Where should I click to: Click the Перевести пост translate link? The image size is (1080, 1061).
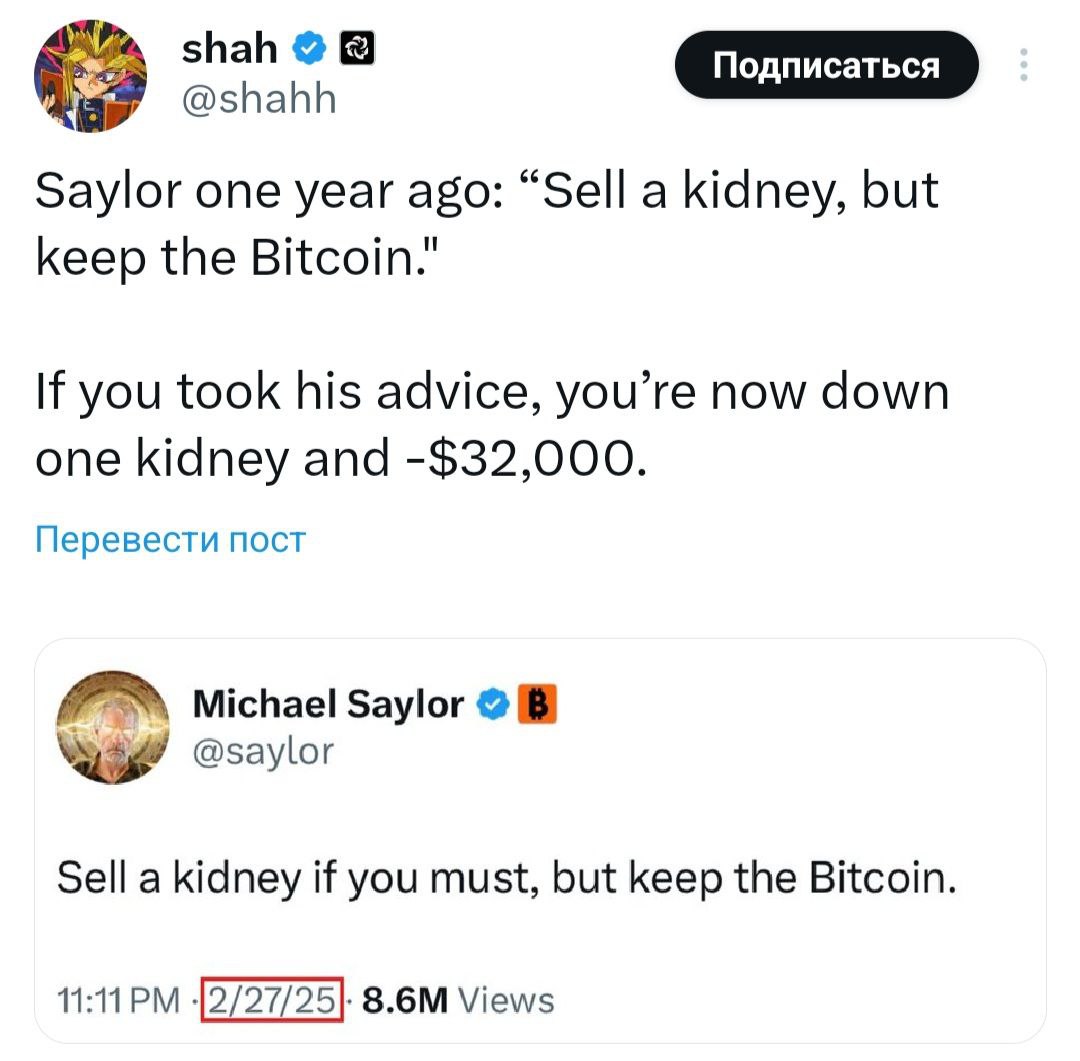[x=170, y=540]
